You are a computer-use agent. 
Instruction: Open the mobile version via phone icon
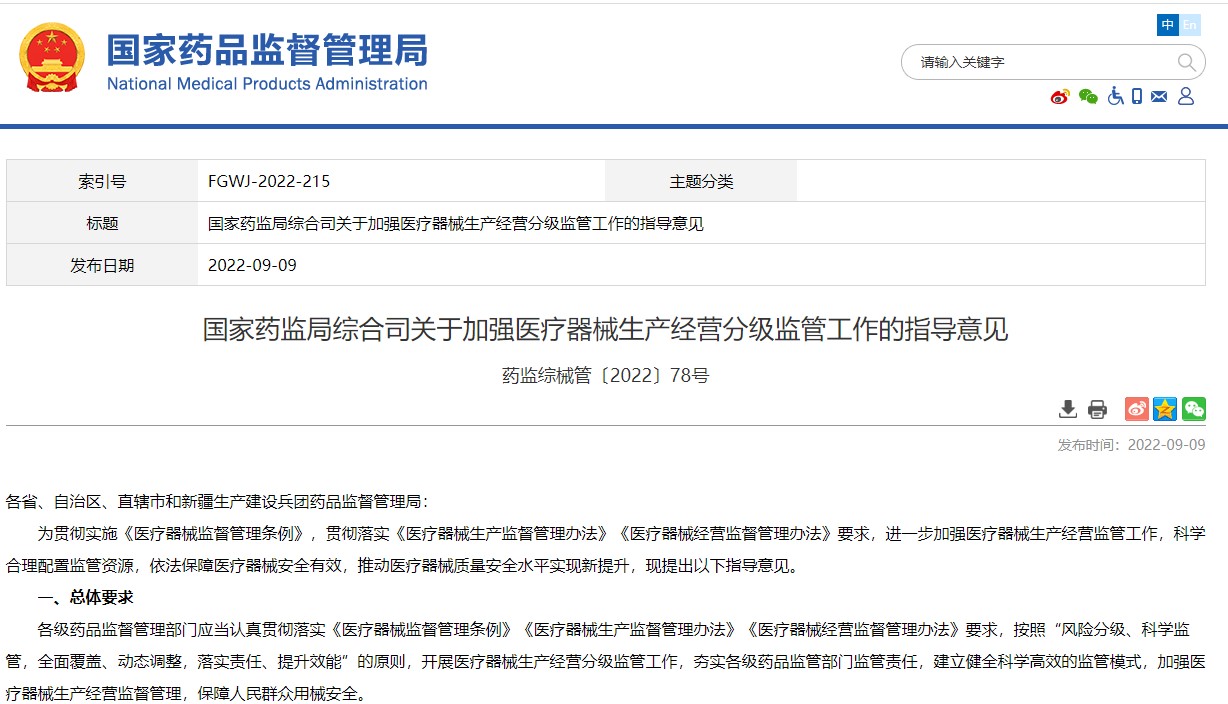(1136, 96)
